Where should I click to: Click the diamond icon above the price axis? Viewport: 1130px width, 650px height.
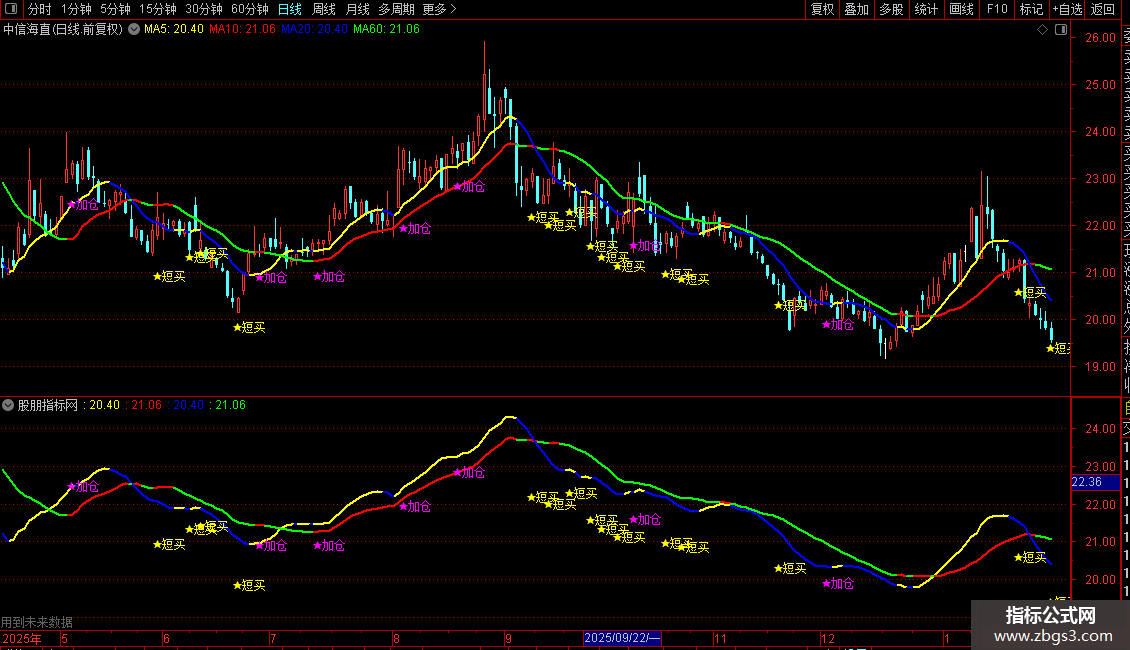pos(1043,30)
